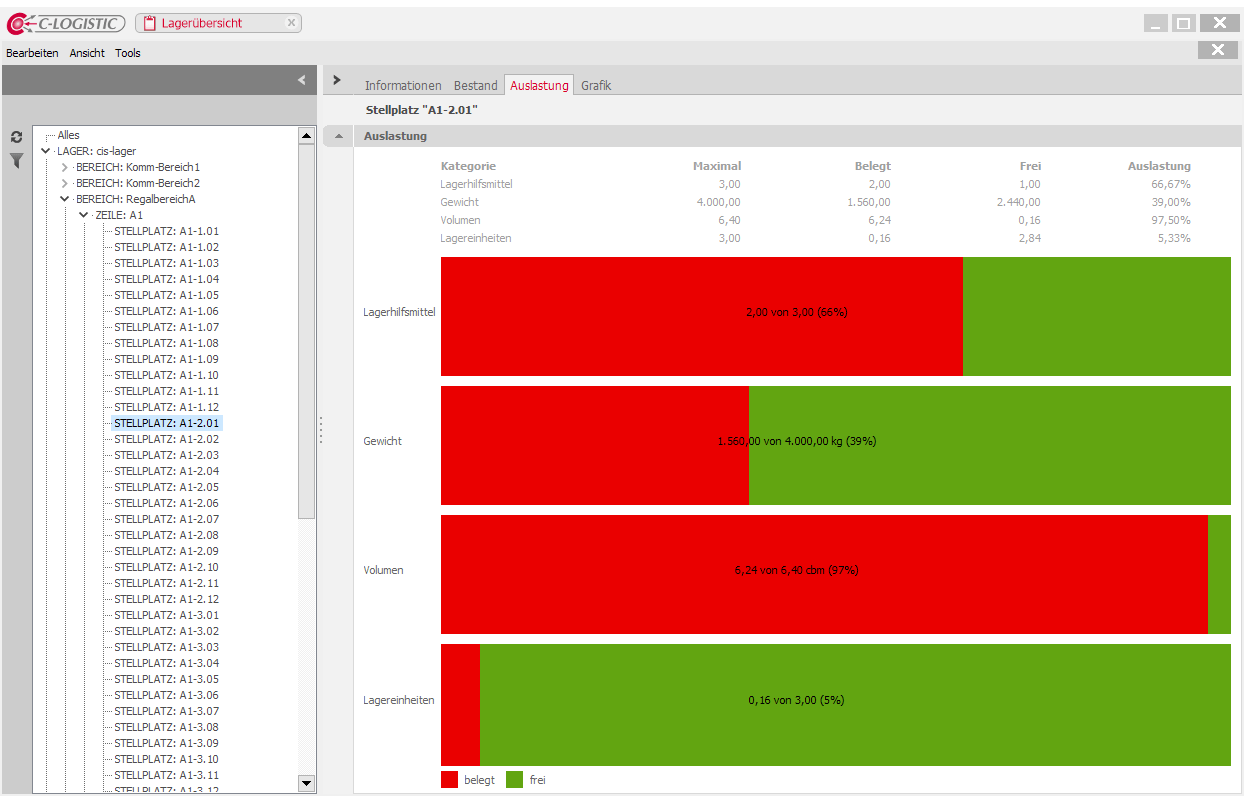Click the right arrow next to Informationen tab
This screenshot has width=1244, height=796.
(337, 80)
